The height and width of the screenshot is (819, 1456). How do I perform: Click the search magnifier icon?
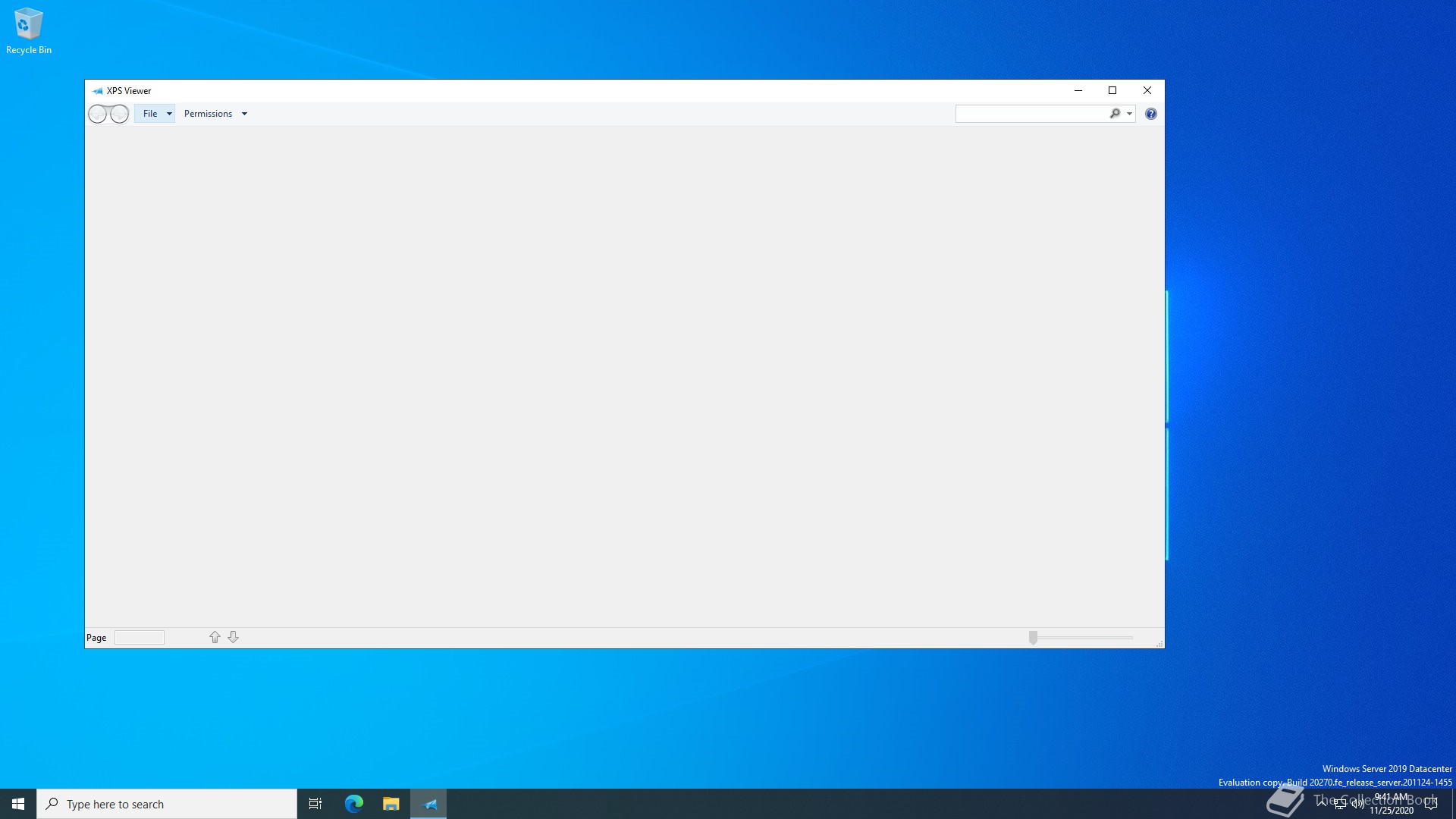pyautogui.click(x=1115, y=114)
